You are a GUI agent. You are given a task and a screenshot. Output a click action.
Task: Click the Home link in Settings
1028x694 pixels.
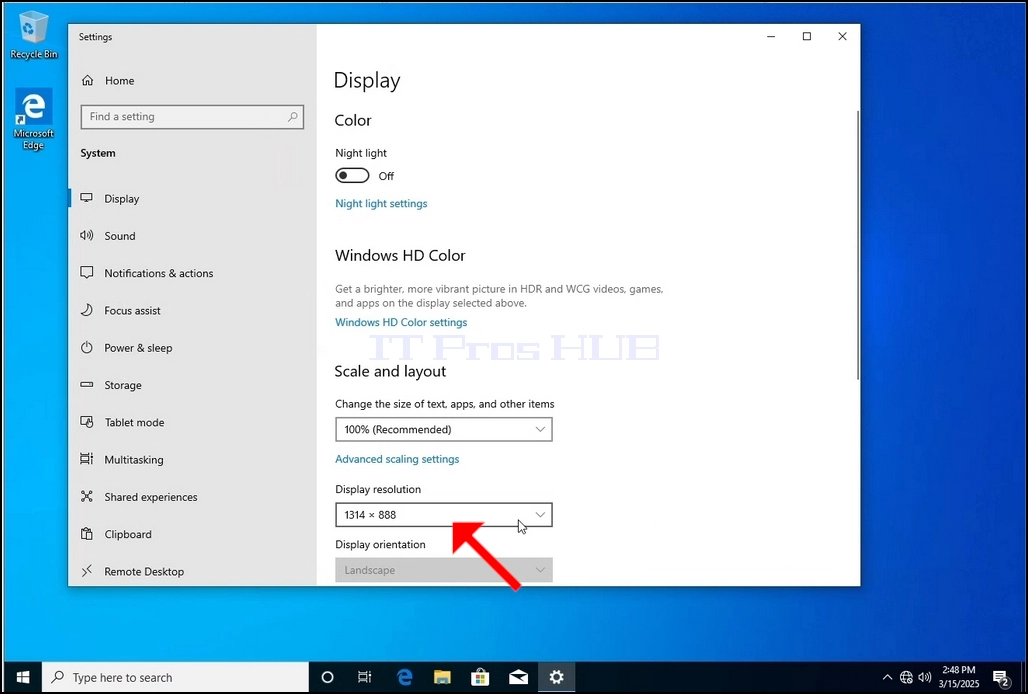119,81
